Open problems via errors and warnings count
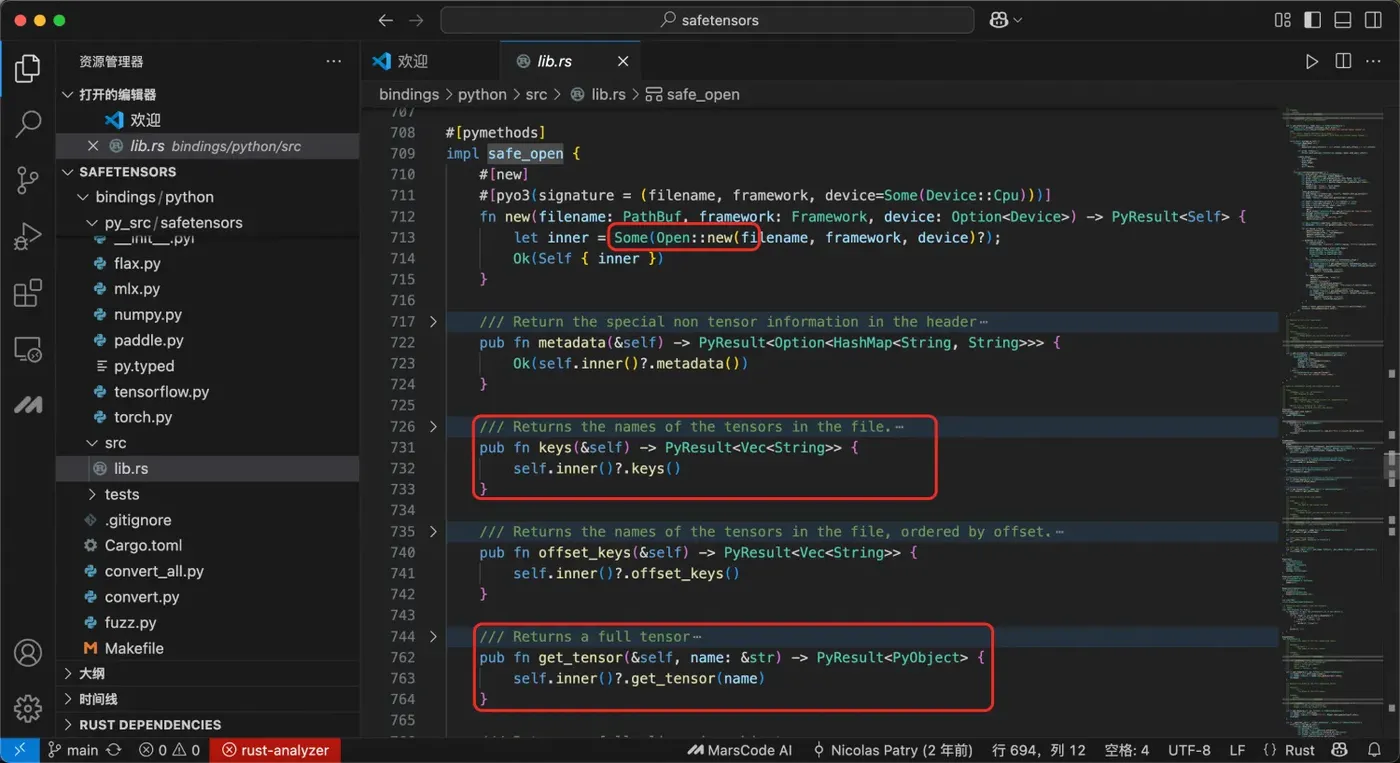Viewport: 1400px width, 763px height. click(169, 750)
